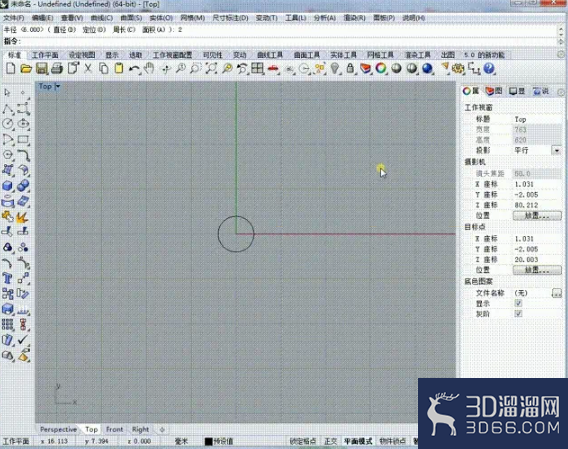Switch to the Perspective viewport tab
The image size is (568, 449).
pyautogui.click(x=58, y=429)
